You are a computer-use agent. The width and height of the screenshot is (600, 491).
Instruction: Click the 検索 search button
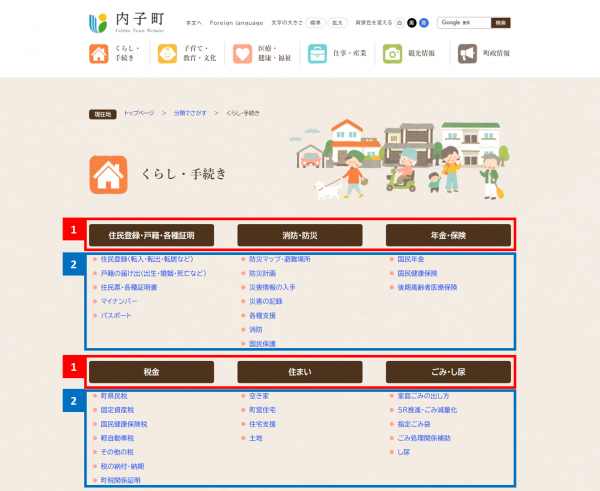[501, 23]
